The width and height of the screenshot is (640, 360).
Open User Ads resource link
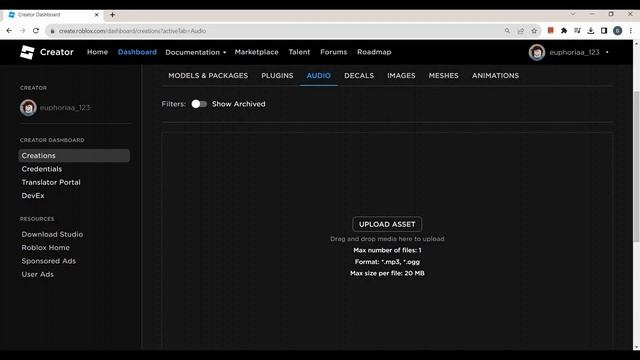click(x=38, y=274)
